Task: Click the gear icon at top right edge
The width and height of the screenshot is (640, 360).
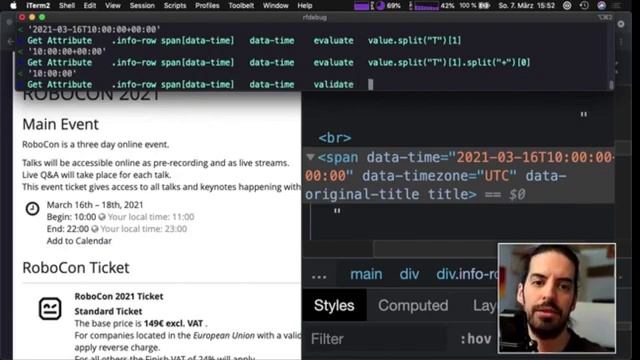Action: (621, 24)
